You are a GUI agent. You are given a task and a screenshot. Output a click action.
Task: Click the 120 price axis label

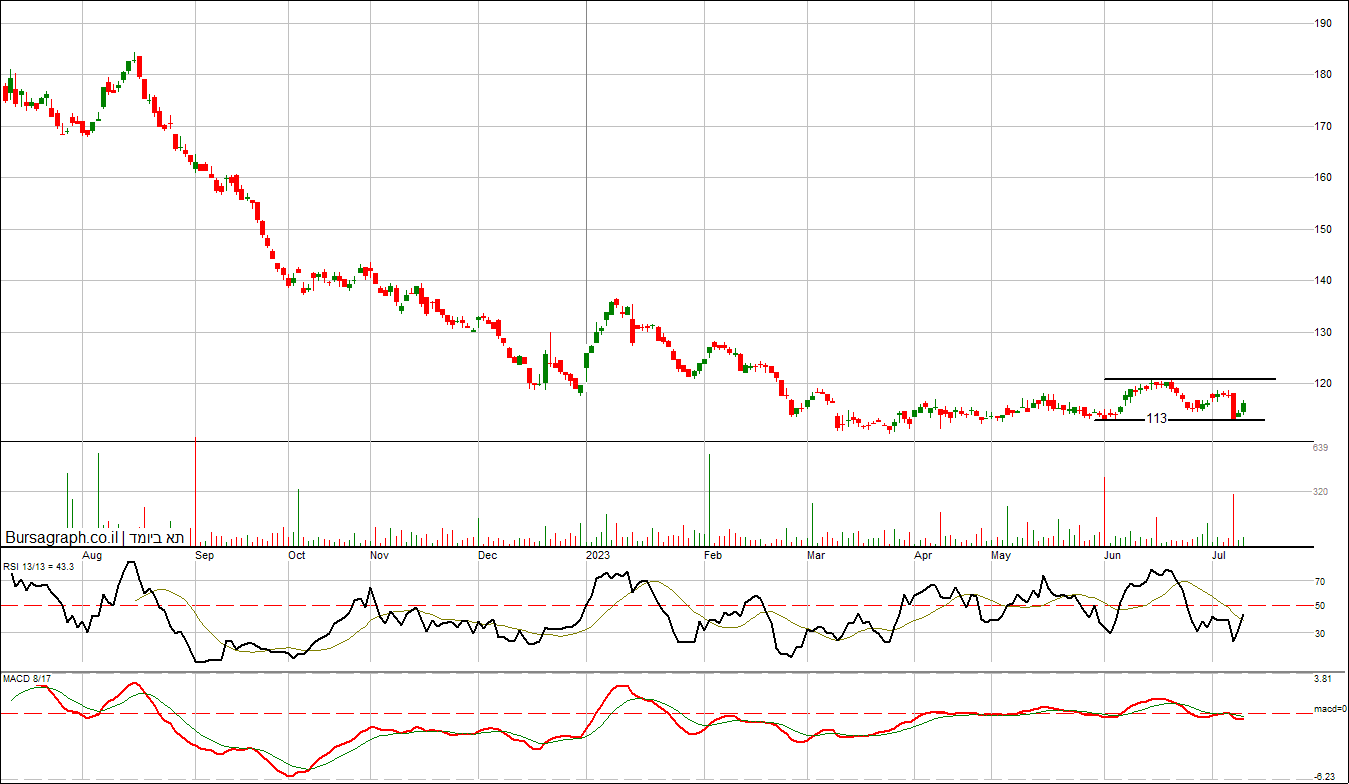1323,384
